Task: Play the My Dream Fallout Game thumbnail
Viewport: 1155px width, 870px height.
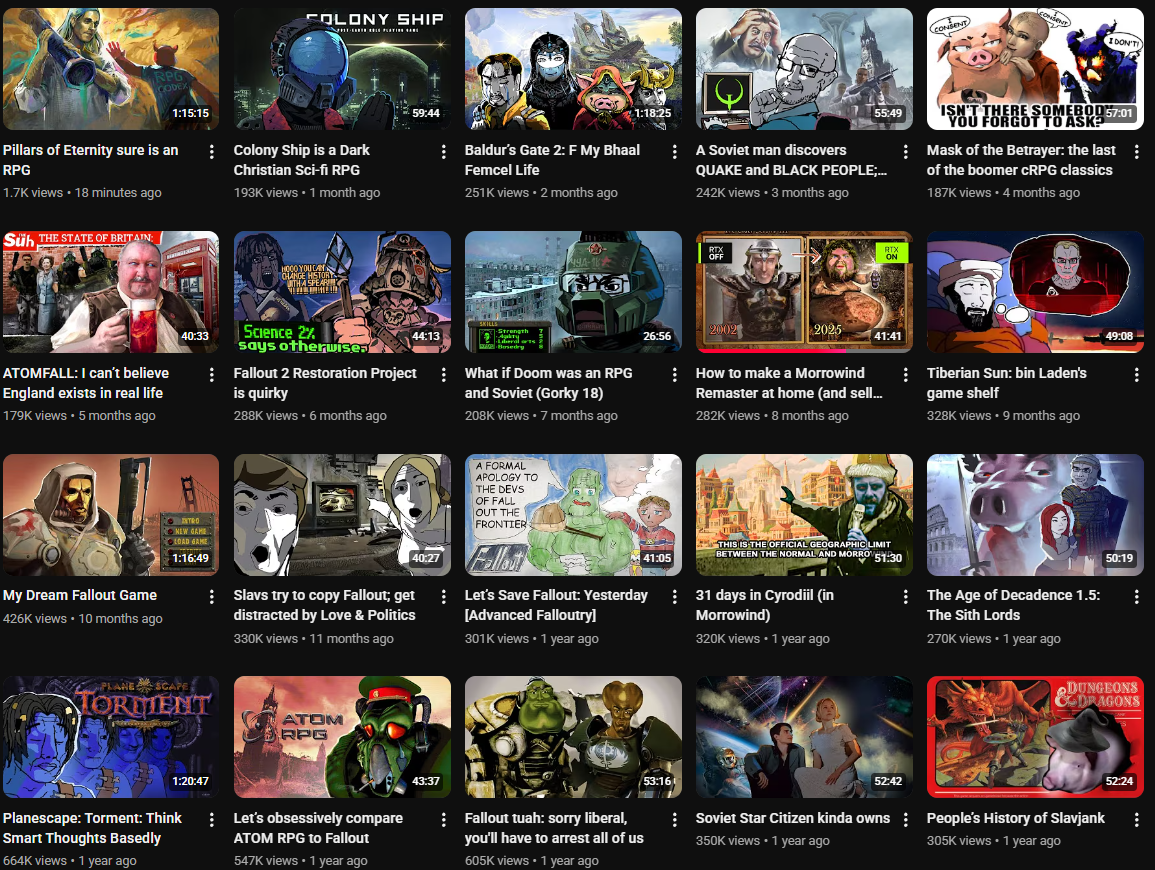Action: point(110,515)
